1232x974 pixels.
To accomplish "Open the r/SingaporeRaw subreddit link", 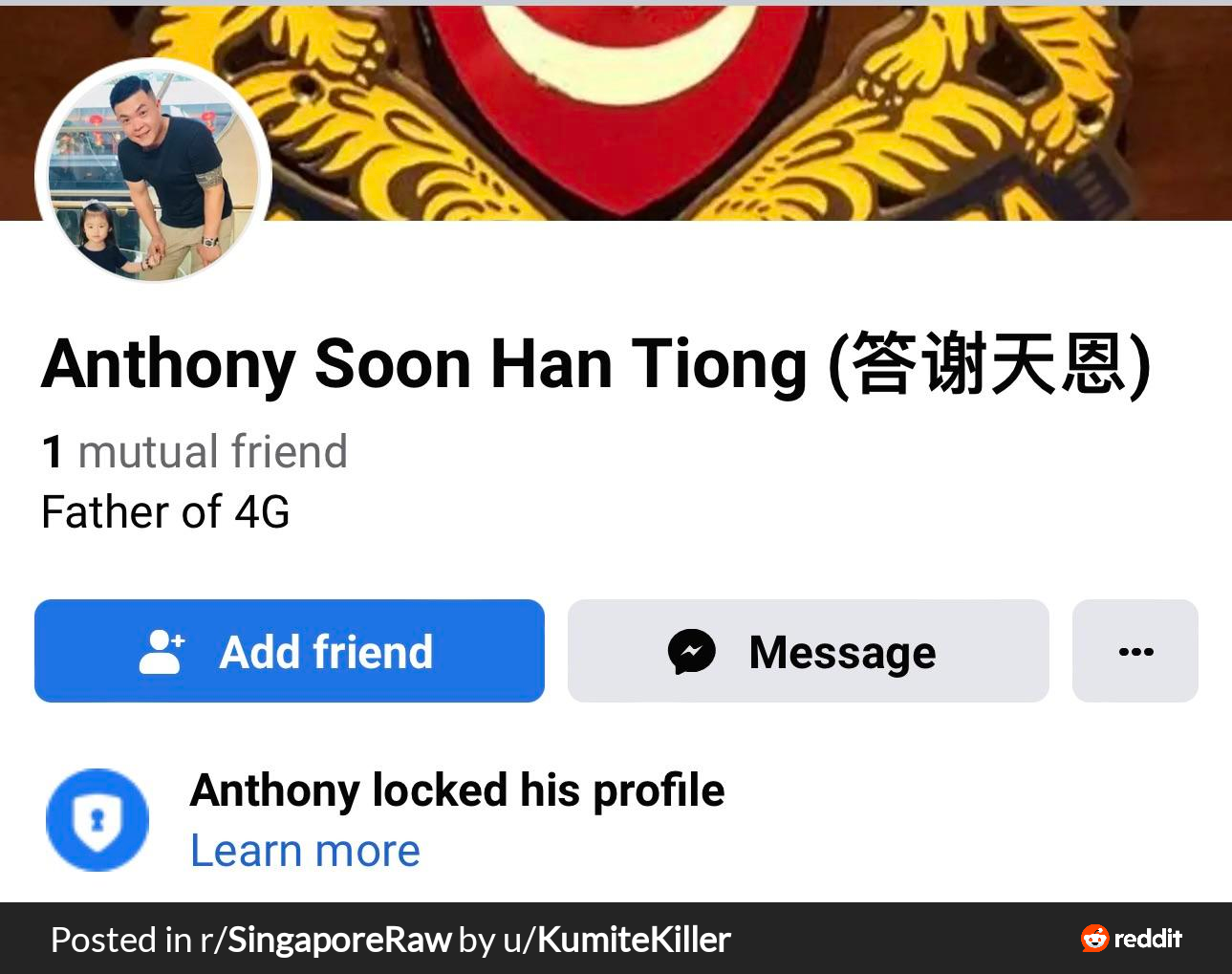I will (325, 940).
